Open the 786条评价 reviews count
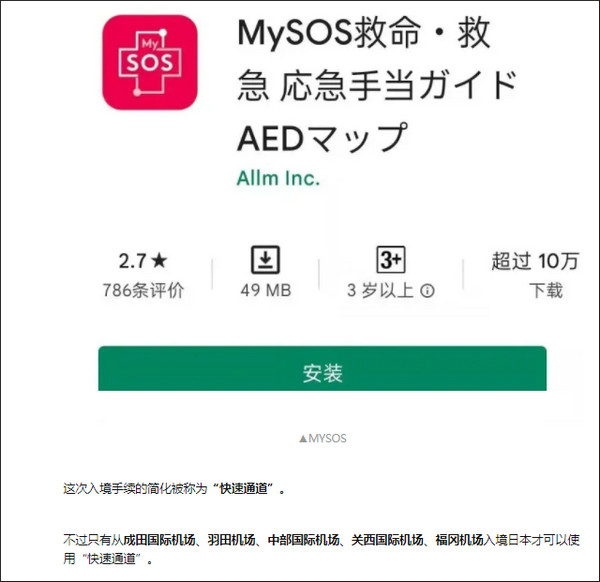The height and width of the screenshot is (582, 600). (x=143, y=290)
